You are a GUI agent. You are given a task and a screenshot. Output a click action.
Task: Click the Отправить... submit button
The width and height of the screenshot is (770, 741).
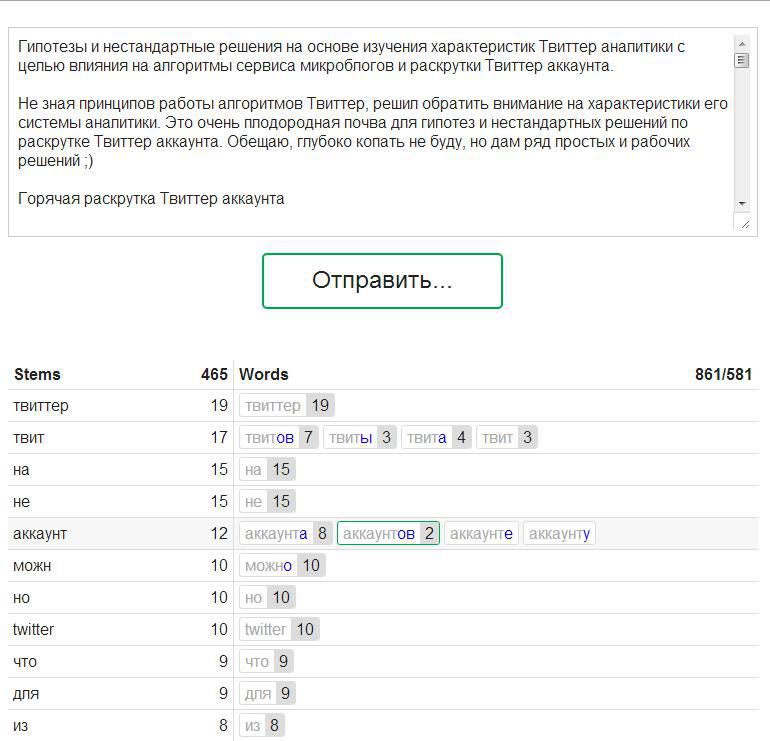(x=382, y=281)
